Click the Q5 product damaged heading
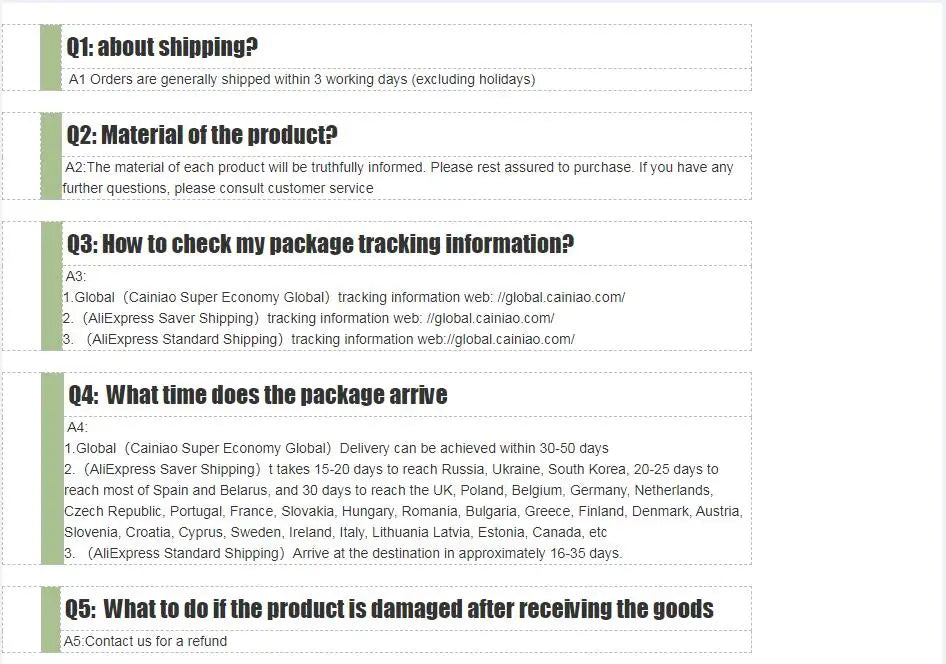 click(x=389, y=609)
